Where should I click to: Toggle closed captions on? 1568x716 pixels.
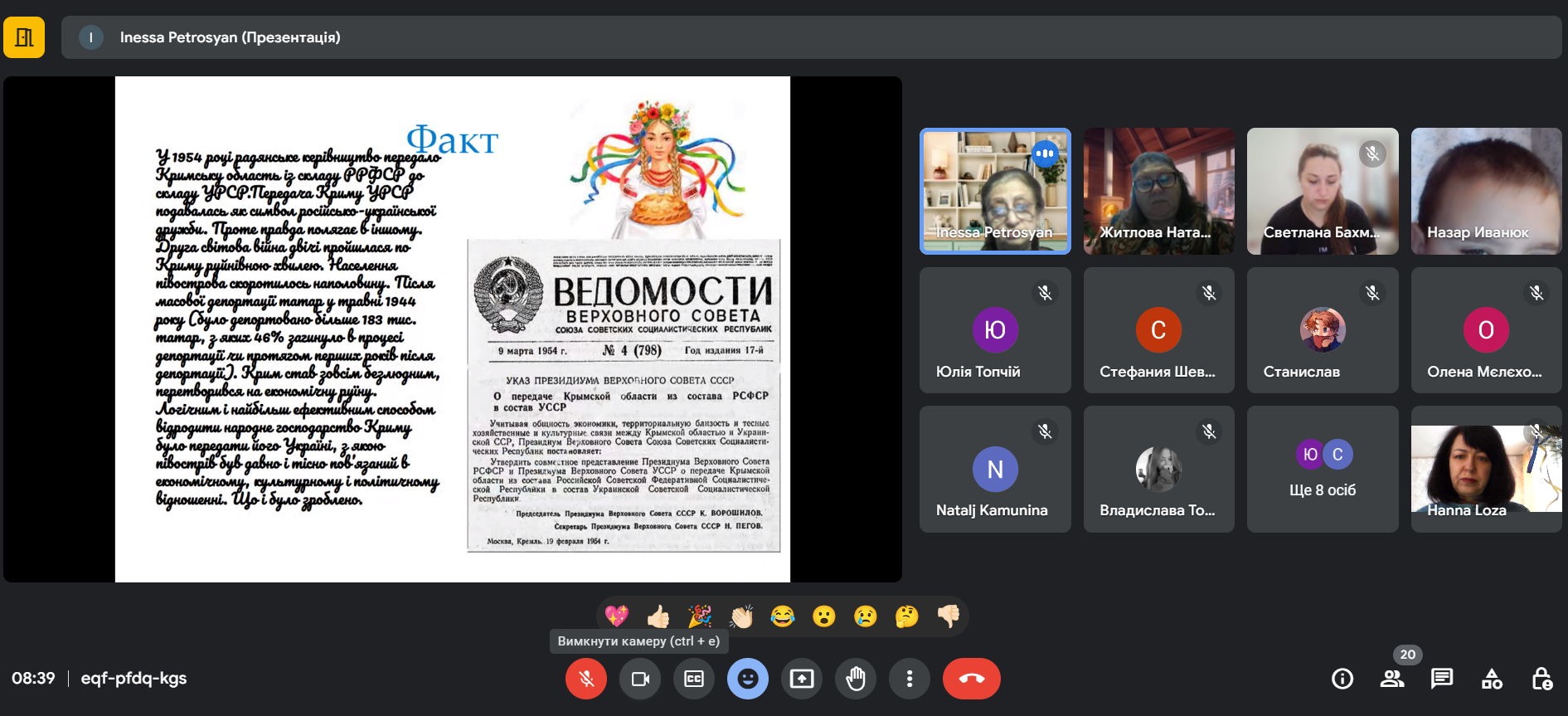coord(694,679)
